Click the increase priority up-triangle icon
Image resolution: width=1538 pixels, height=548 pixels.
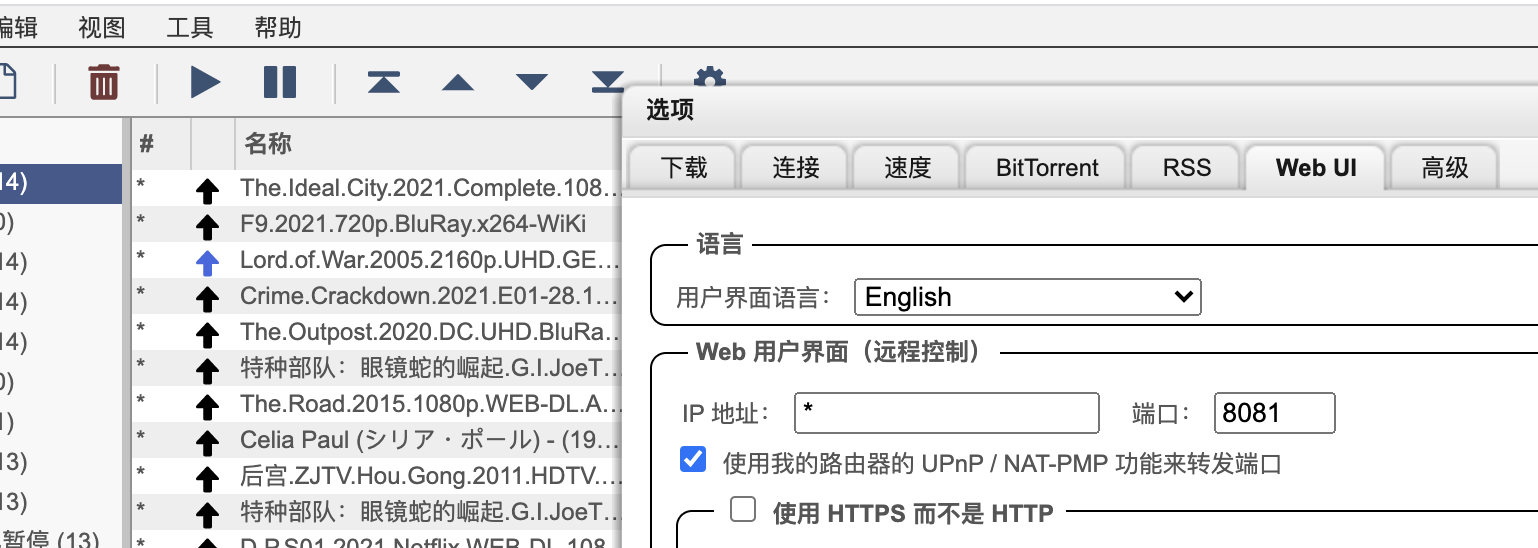[457, 82]
